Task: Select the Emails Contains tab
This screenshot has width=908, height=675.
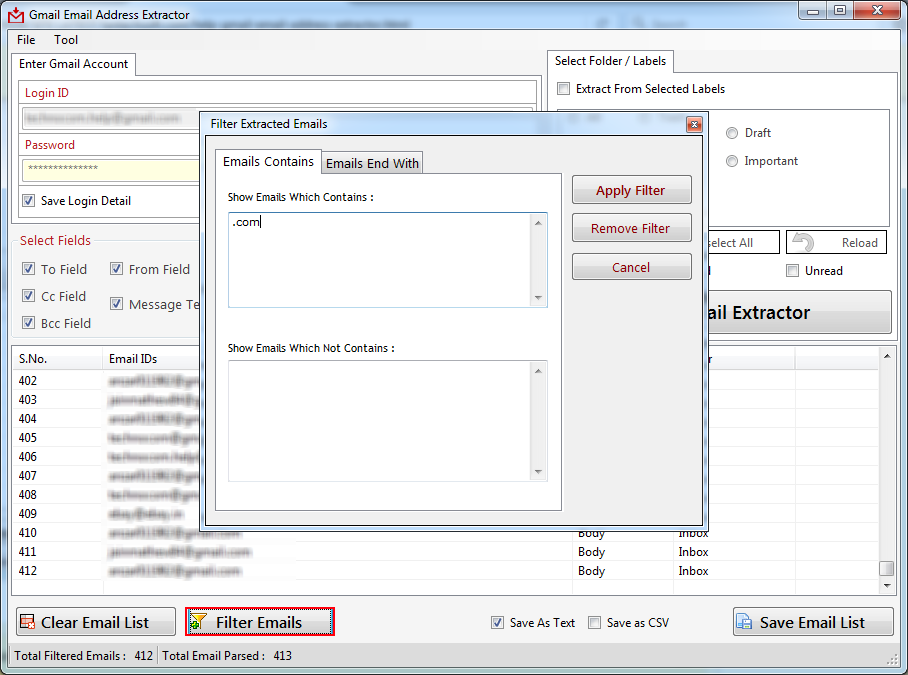Action: pyautogui.click(x=268, y=162)
